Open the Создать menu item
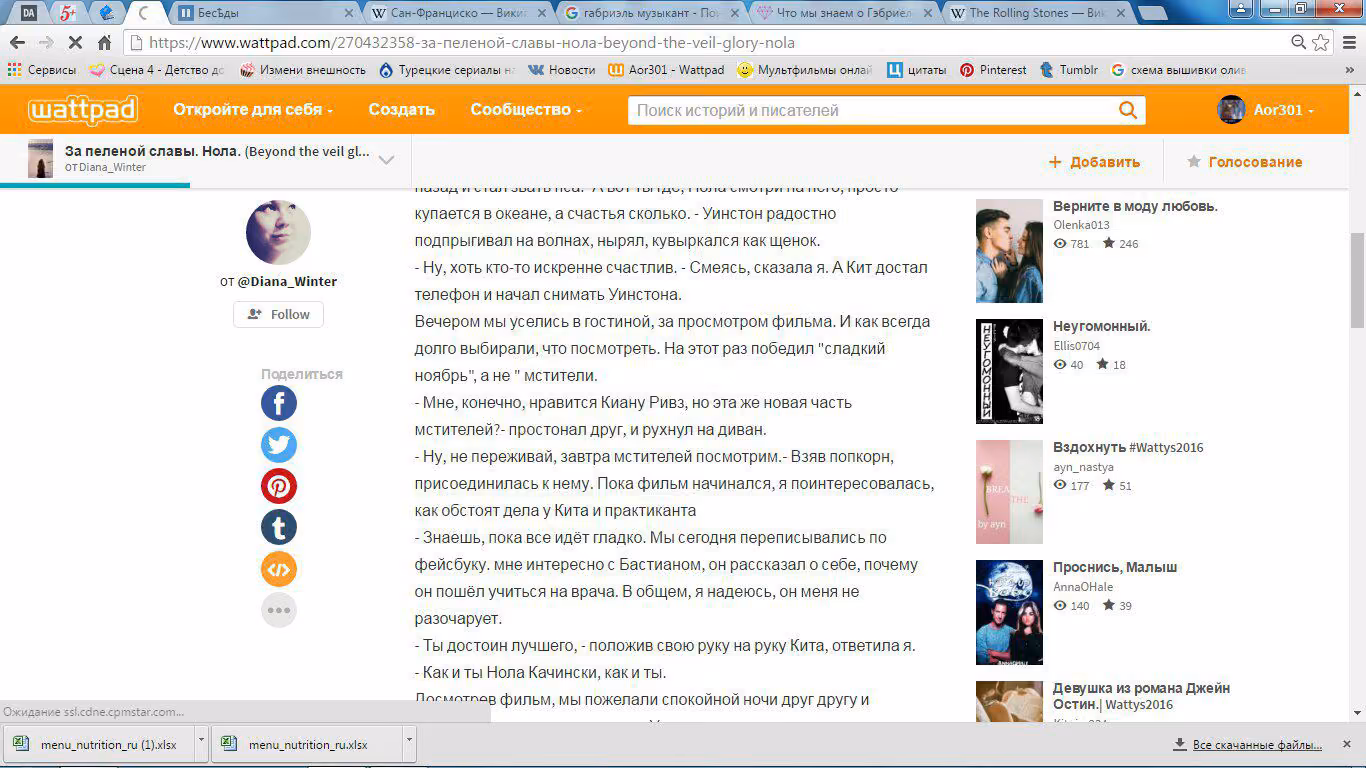 click(401, 110)
